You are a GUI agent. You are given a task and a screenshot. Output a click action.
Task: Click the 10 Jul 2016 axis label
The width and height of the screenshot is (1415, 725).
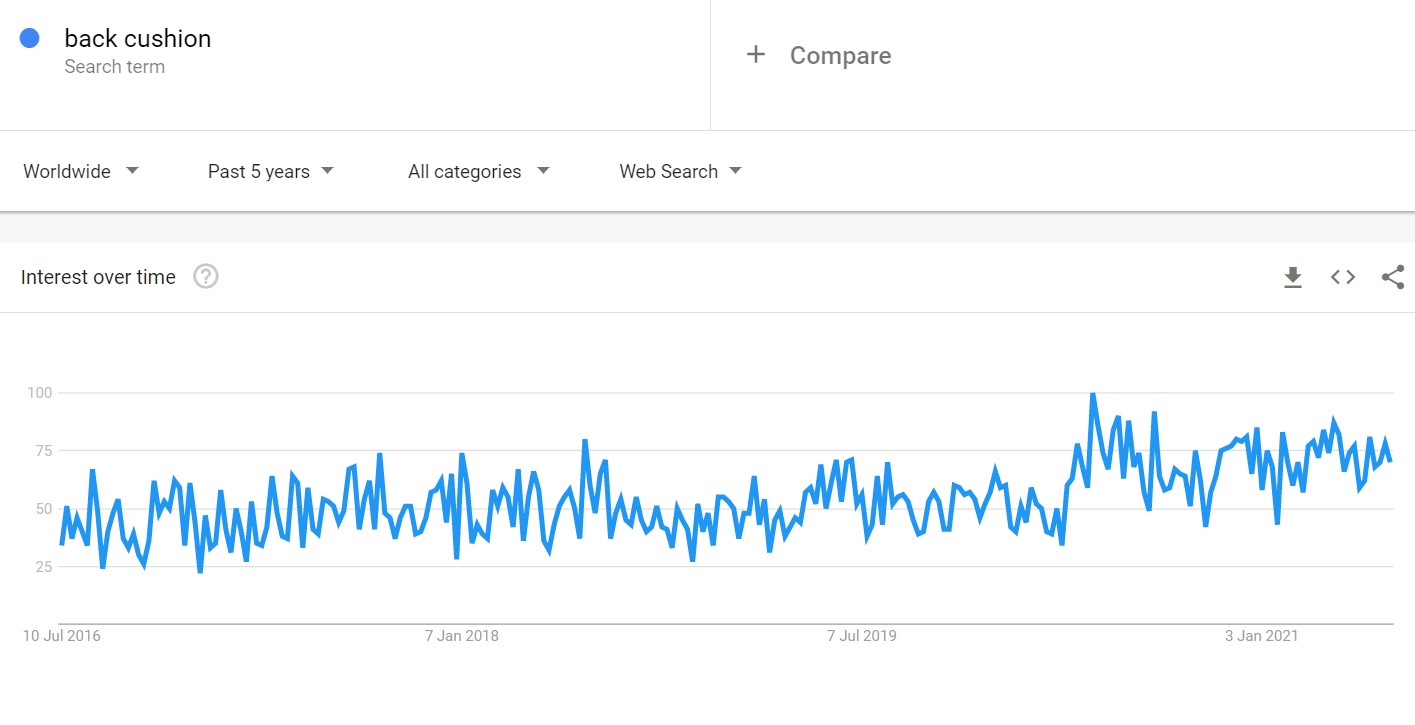(62, 636)
